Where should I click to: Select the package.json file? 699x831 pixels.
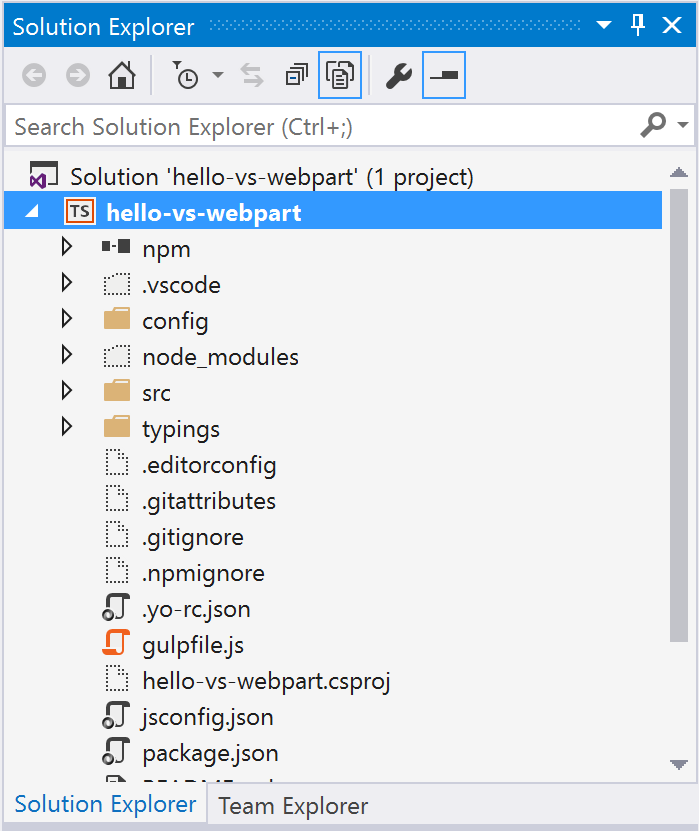coord(210,754)
